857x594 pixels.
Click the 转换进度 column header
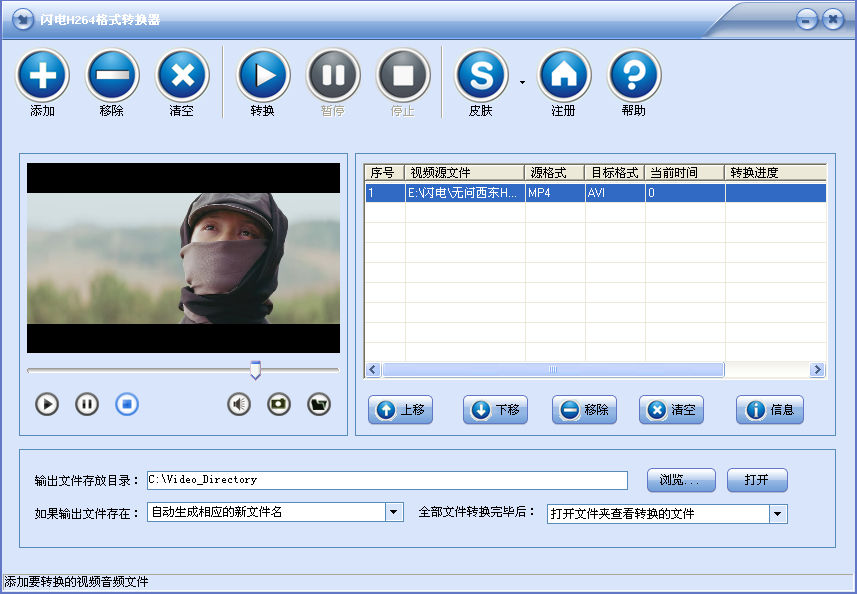coord(776,173)
